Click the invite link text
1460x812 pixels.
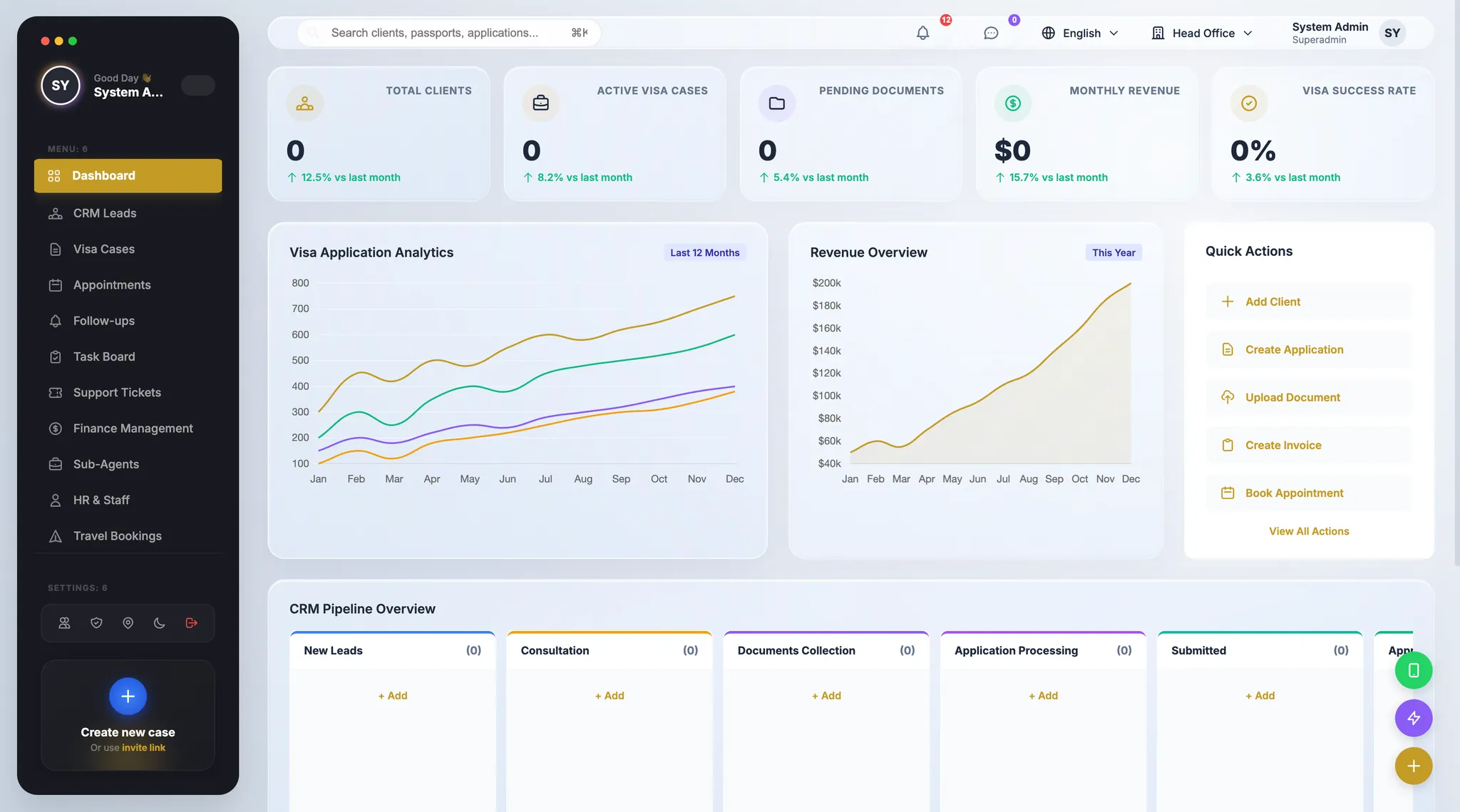click(143, 748)
